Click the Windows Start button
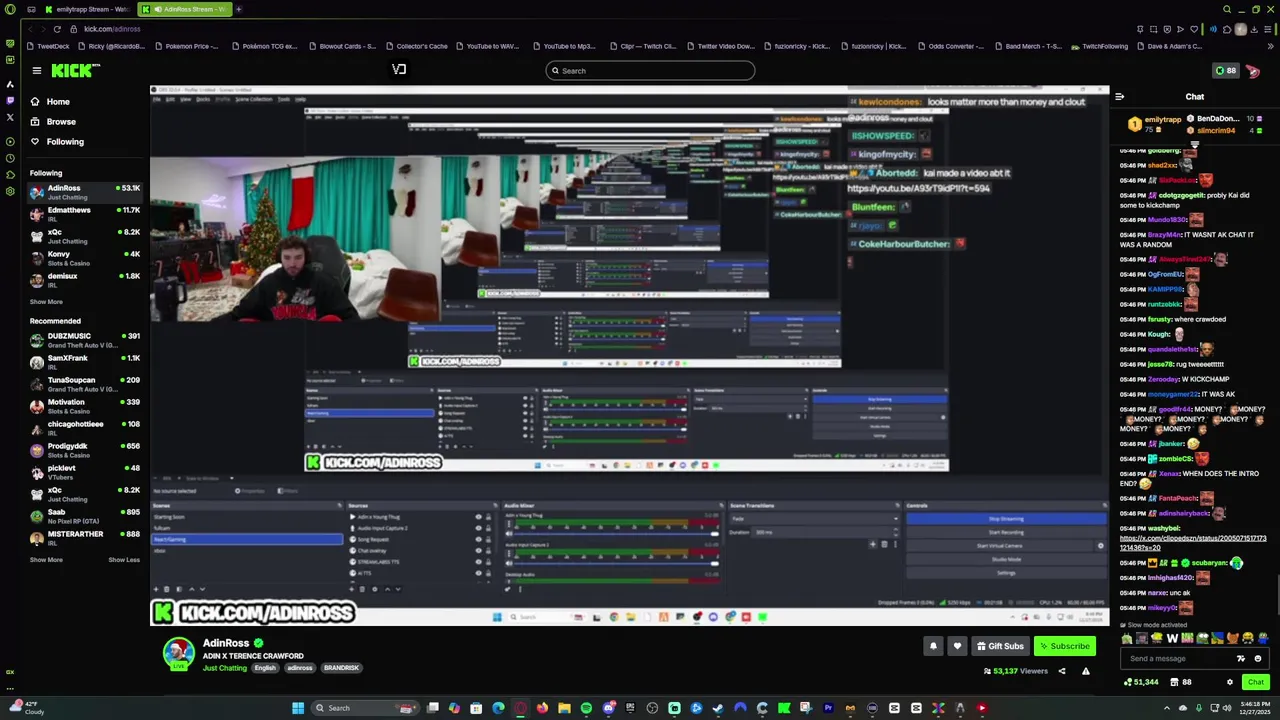The height and width of the screenshot is (720, 1280). (297, 708)
